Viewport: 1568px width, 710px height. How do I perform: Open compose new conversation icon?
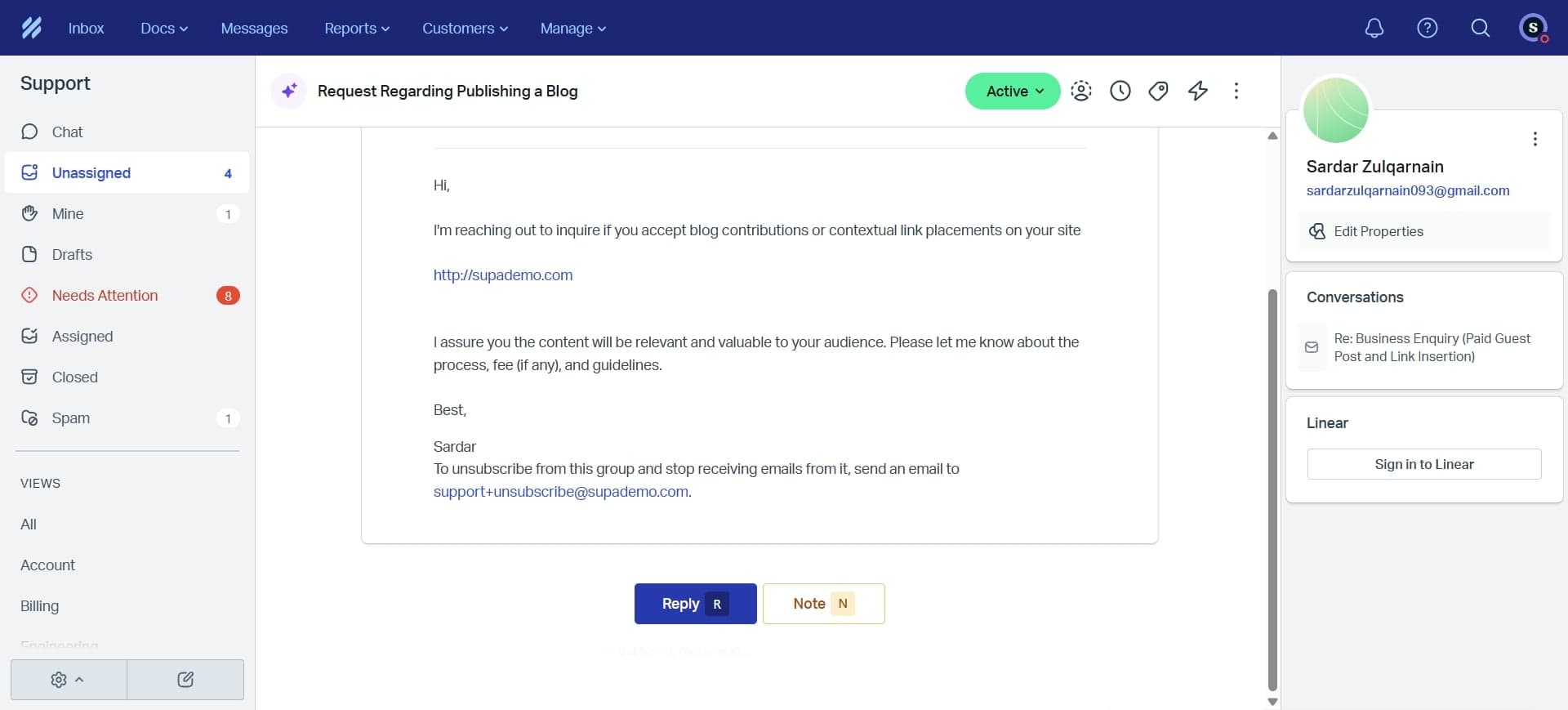click(185, 680)
